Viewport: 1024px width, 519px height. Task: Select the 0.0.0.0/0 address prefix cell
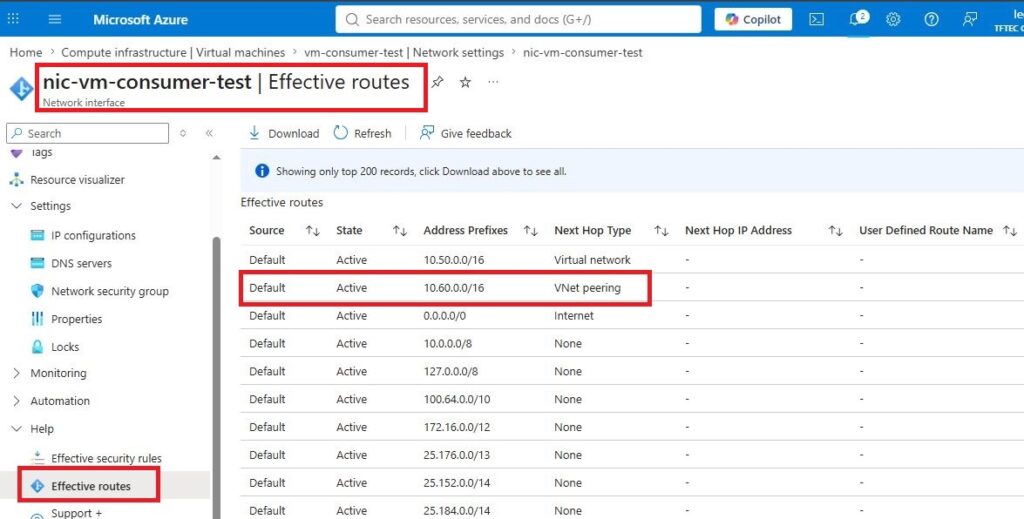coord(445,316)
